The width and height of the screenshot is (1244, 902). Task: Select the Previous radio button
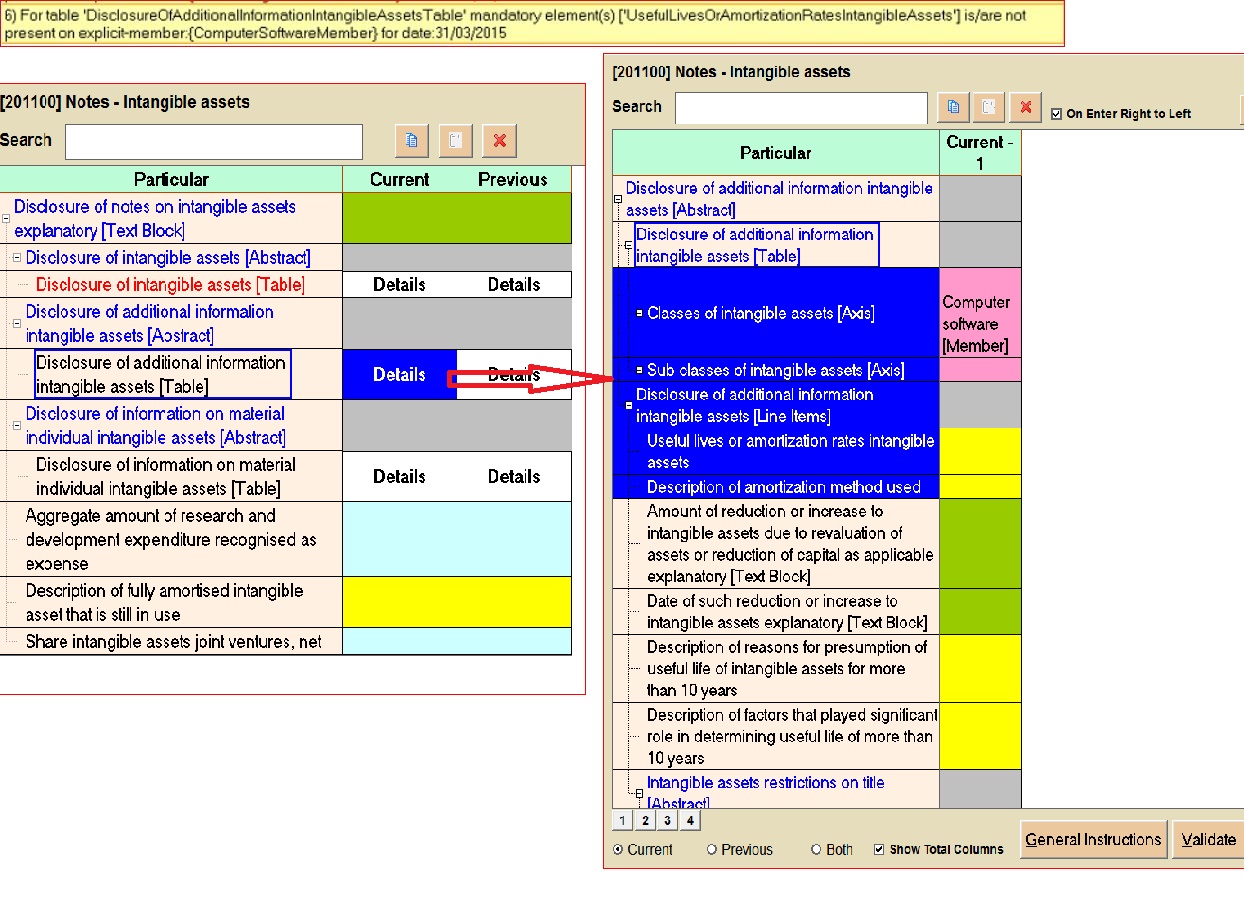tap(712, 850)
